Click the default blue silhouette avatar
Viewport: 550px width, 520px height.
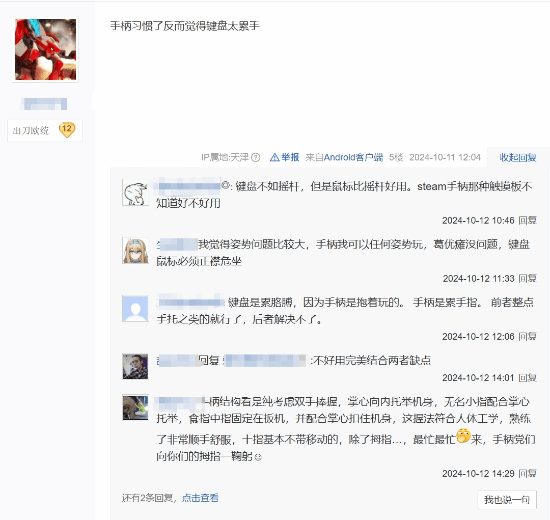(135, 308)
